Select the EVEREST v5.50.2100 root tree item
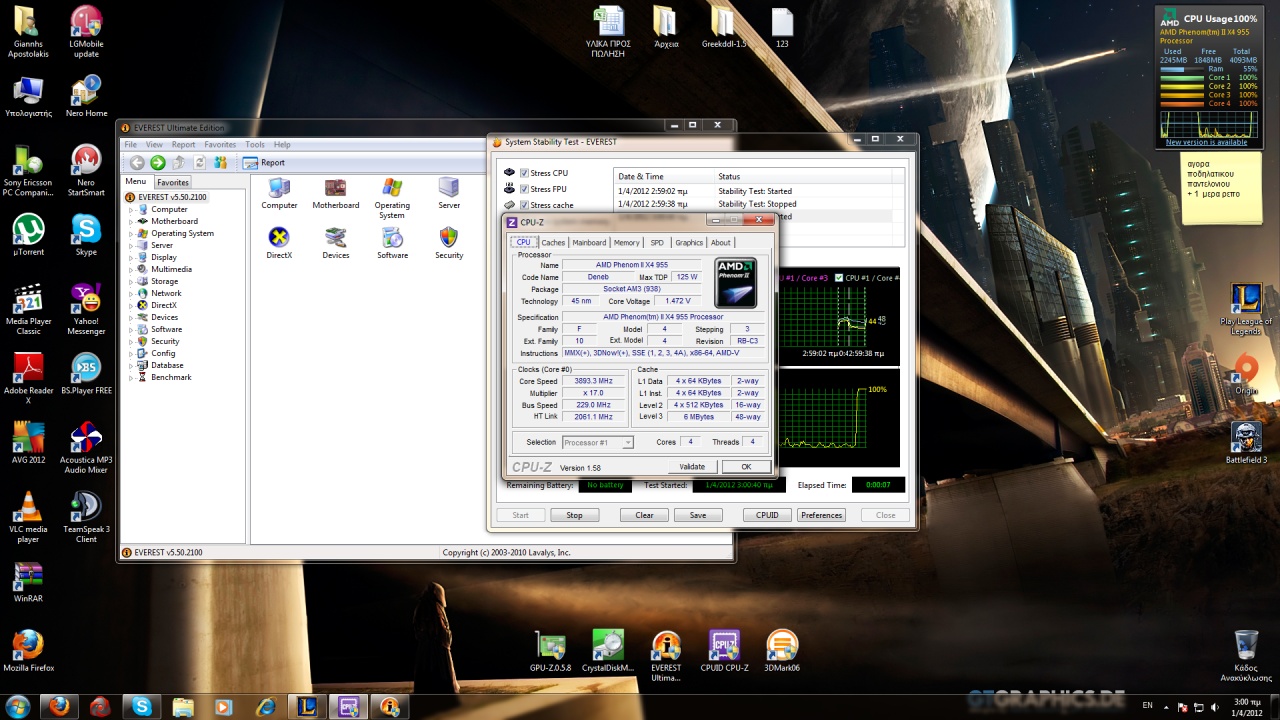1280x720 pixels. (x=172, y=198)
